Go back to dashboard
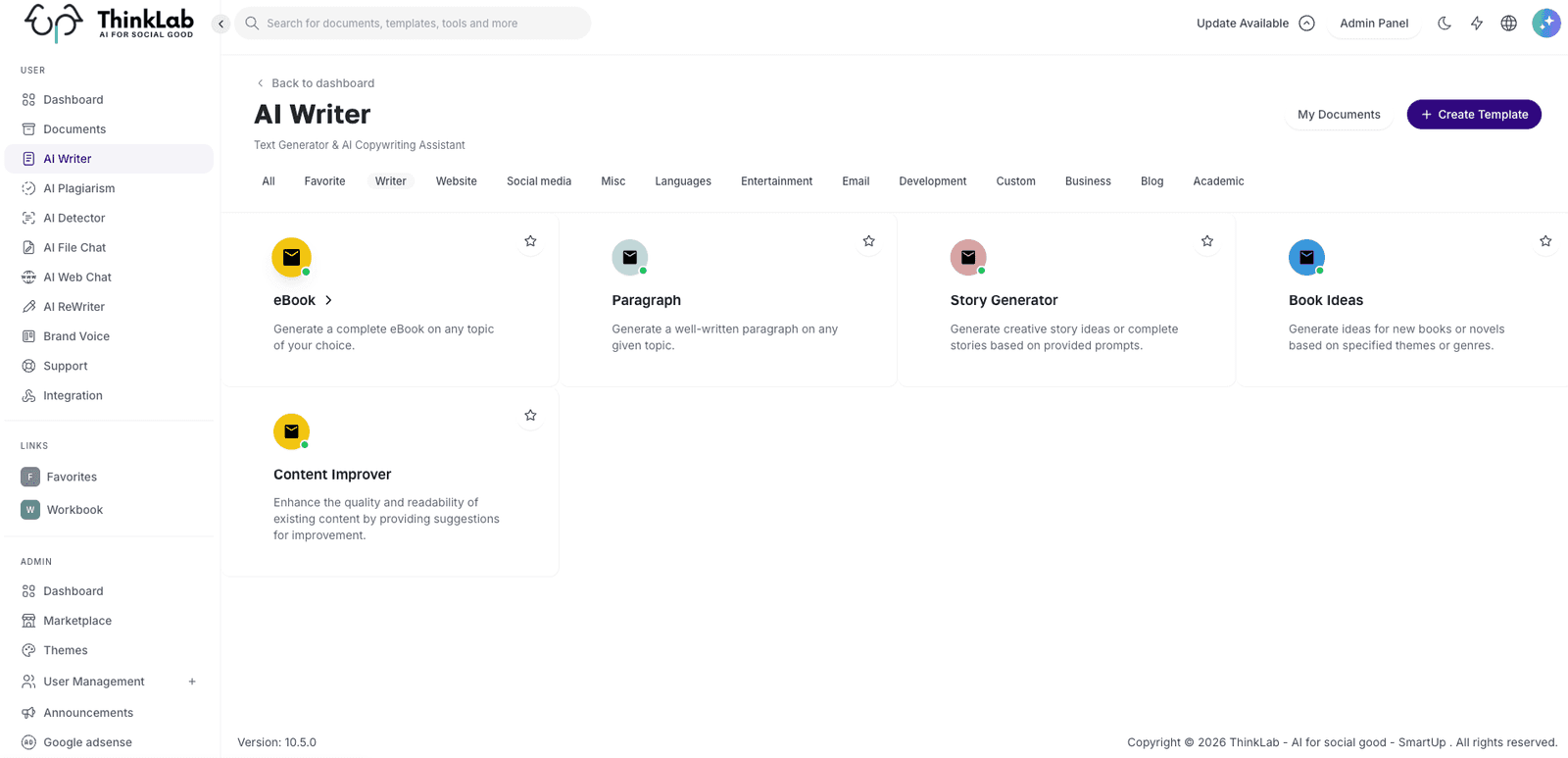Screen dimensions: 1568x758 (315, 83)
